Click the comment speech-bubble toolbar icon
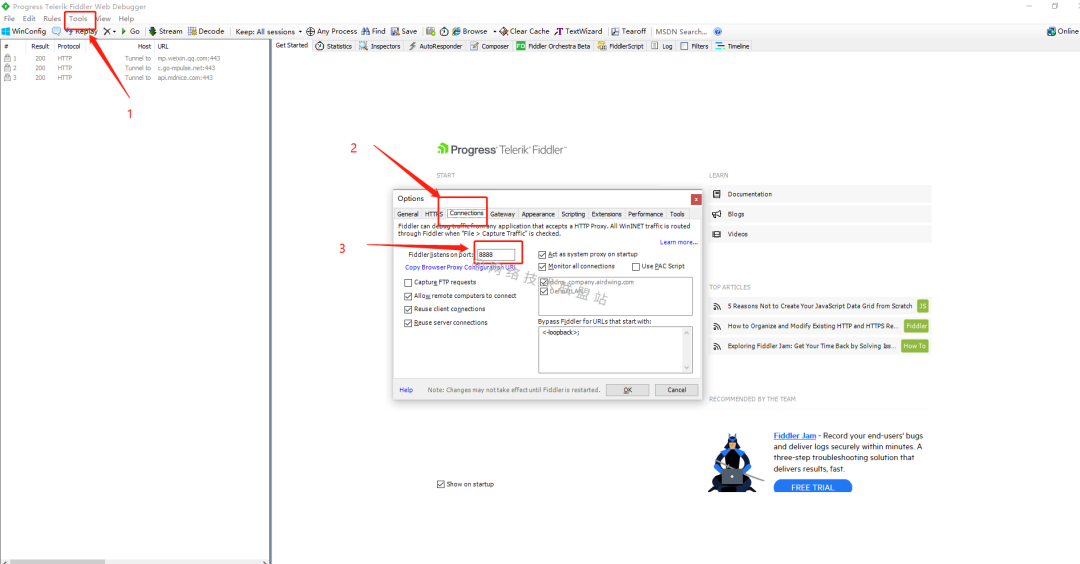Screen dimensions: 1080x564 coord(56,32)
